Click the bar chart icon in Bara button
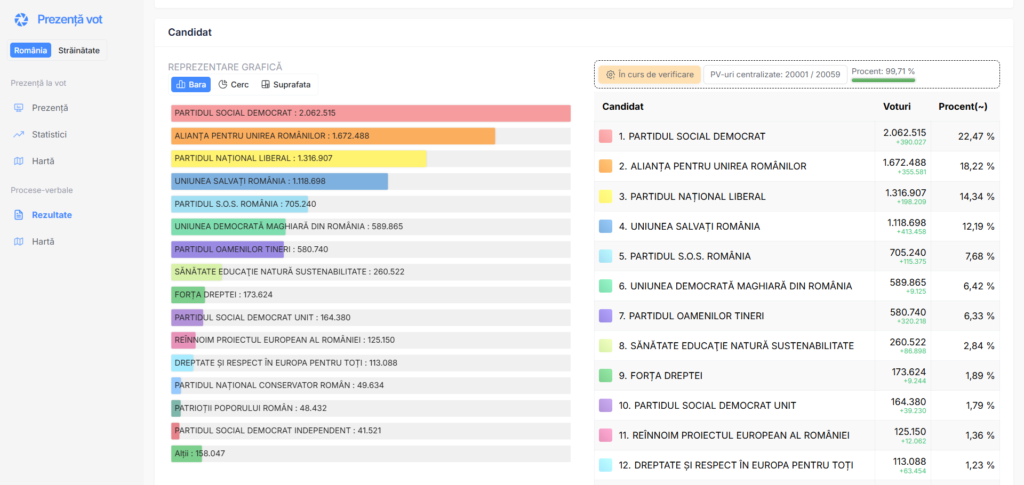Screen dimensions: 1024x485 click(181, 84)
